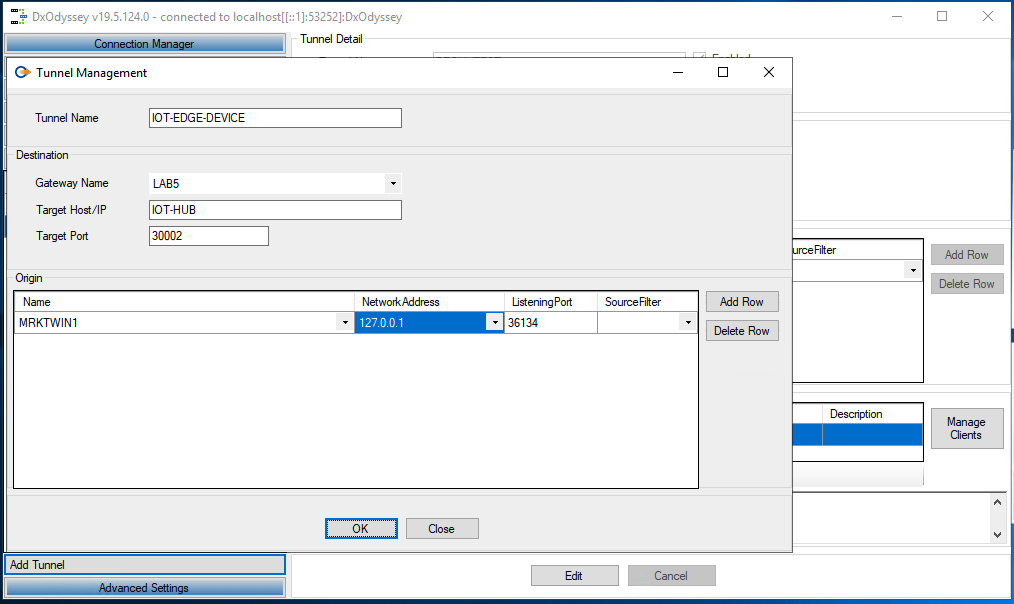This screenshot has height=604, width=1014.
Task: Click the Manage Clients button
Action: 966,428
